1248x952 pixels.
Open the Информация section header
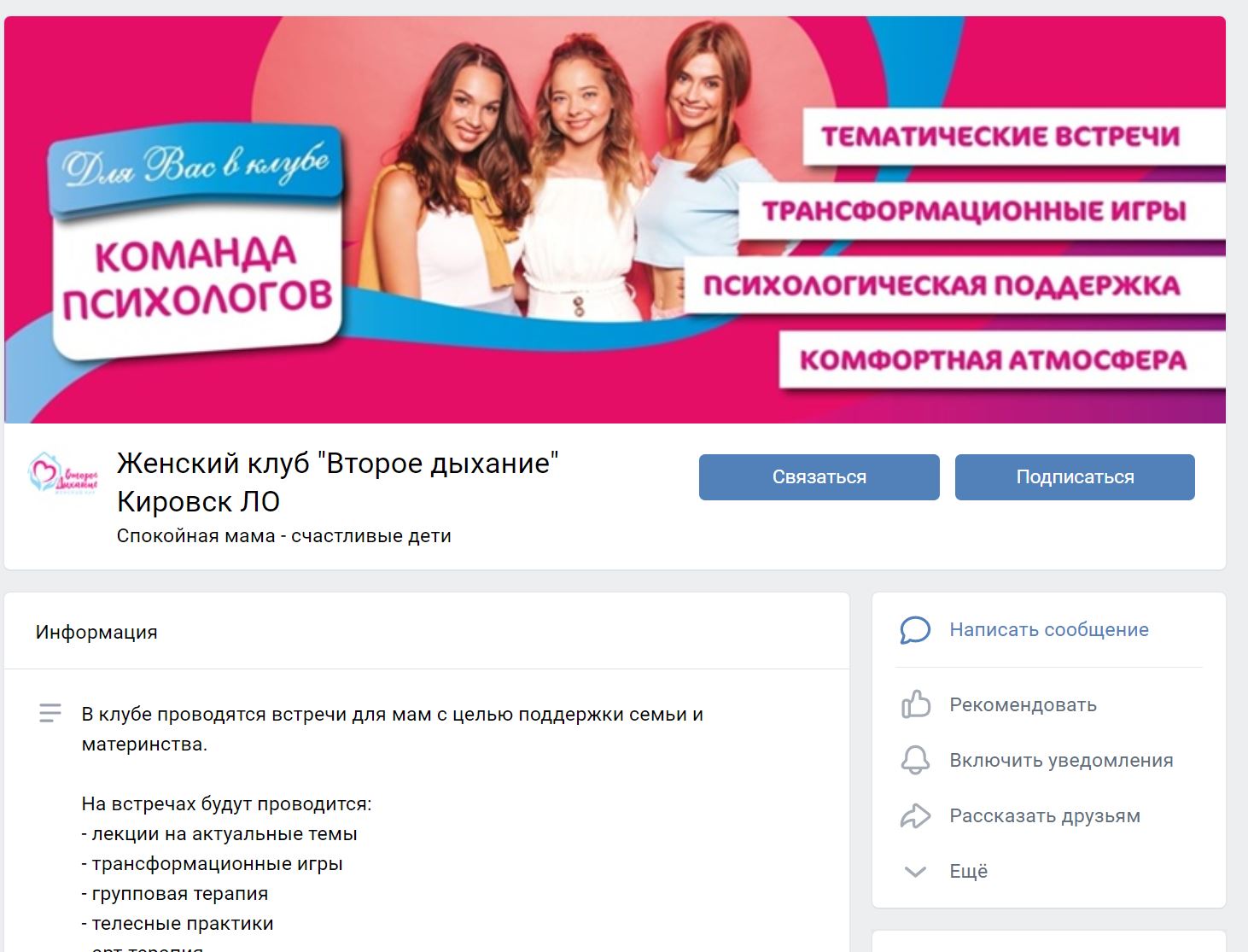[96, 632]
